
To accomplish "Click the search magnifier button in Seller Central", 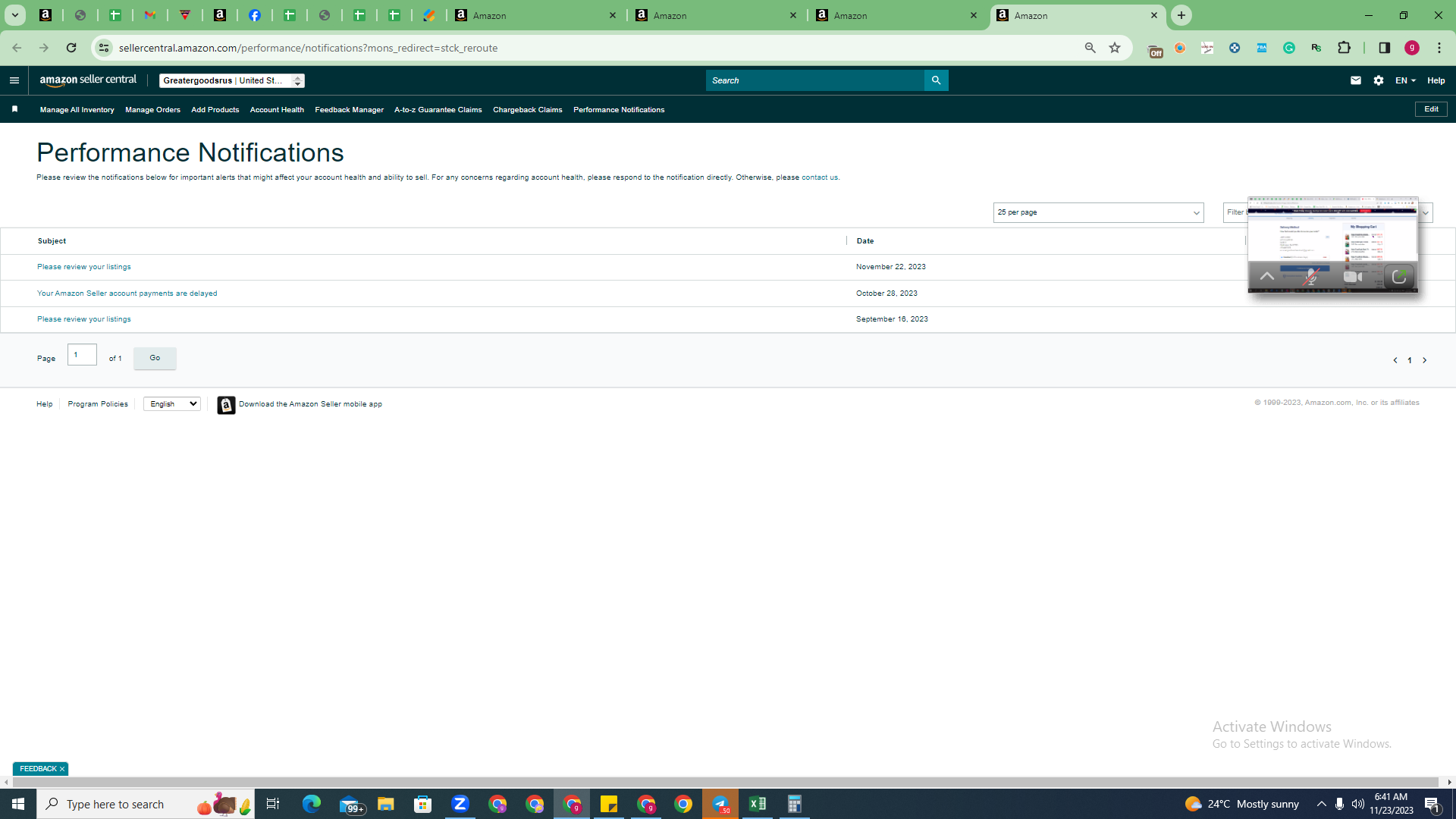I will [x=936, y=80].
